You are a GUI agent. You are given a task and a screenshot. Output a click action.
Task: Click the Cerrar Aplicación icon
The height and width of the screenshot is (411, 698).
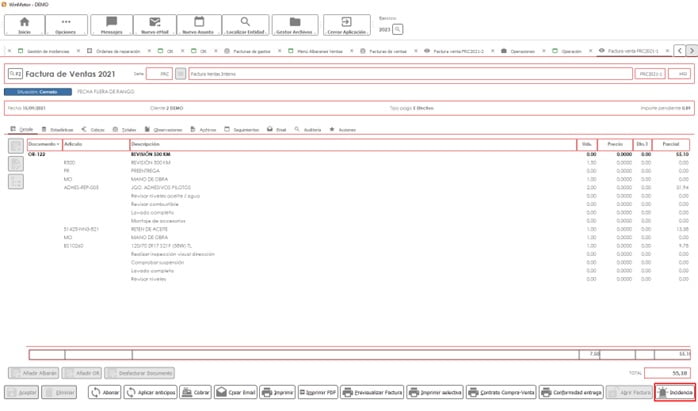(x=346, y=23)
